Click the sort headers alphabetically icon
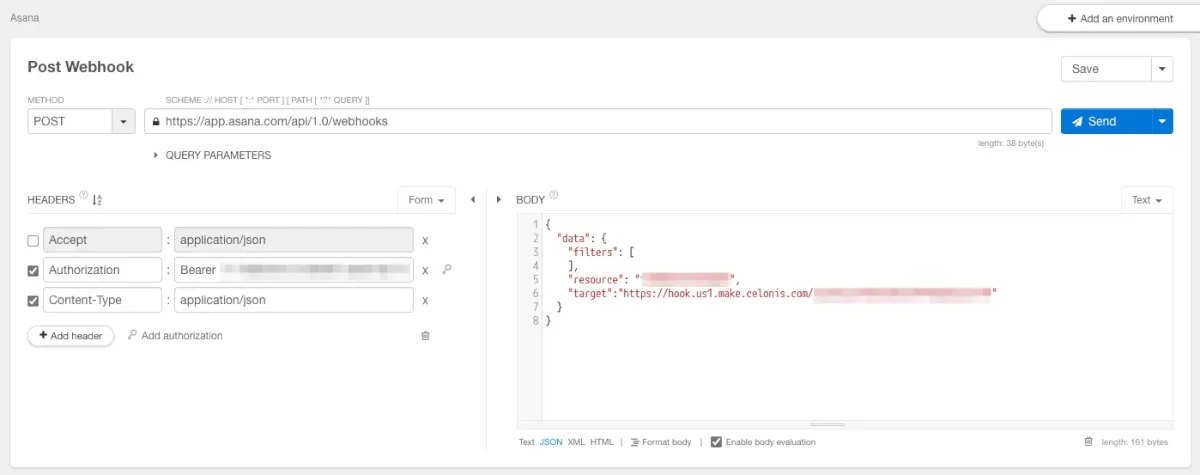This screenshot has height=475, width=1200. [x=97, y=200]
